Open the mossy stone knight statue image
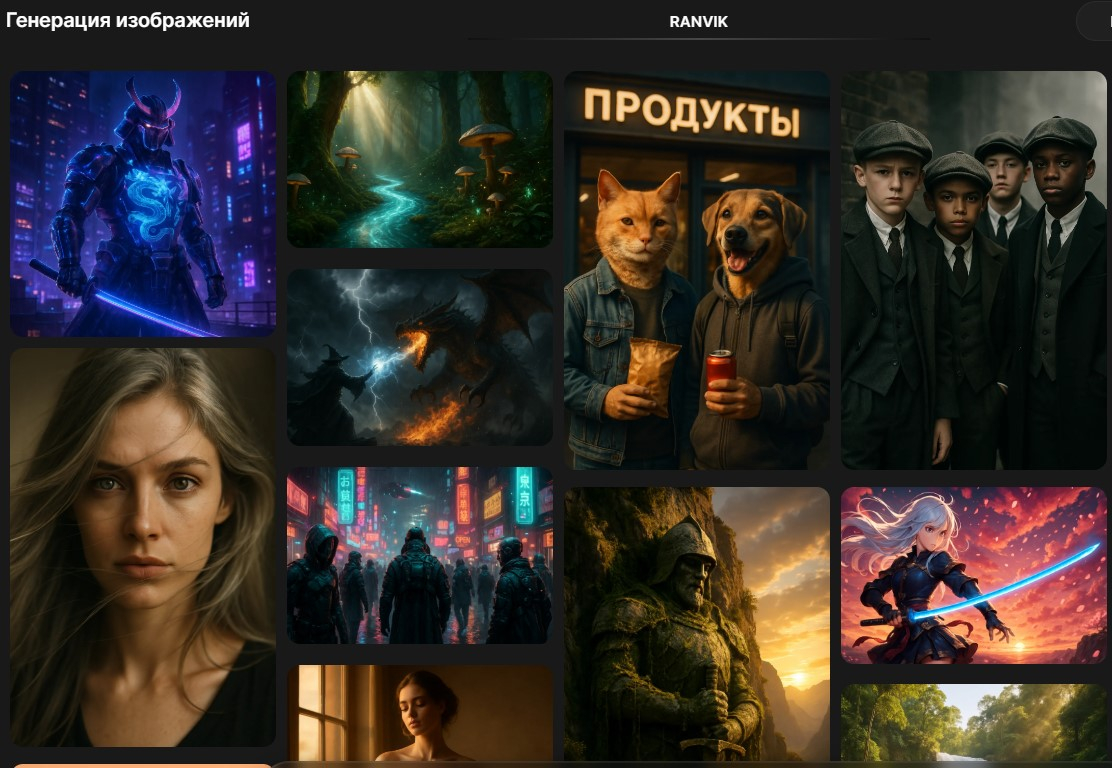 coord(697,624)
